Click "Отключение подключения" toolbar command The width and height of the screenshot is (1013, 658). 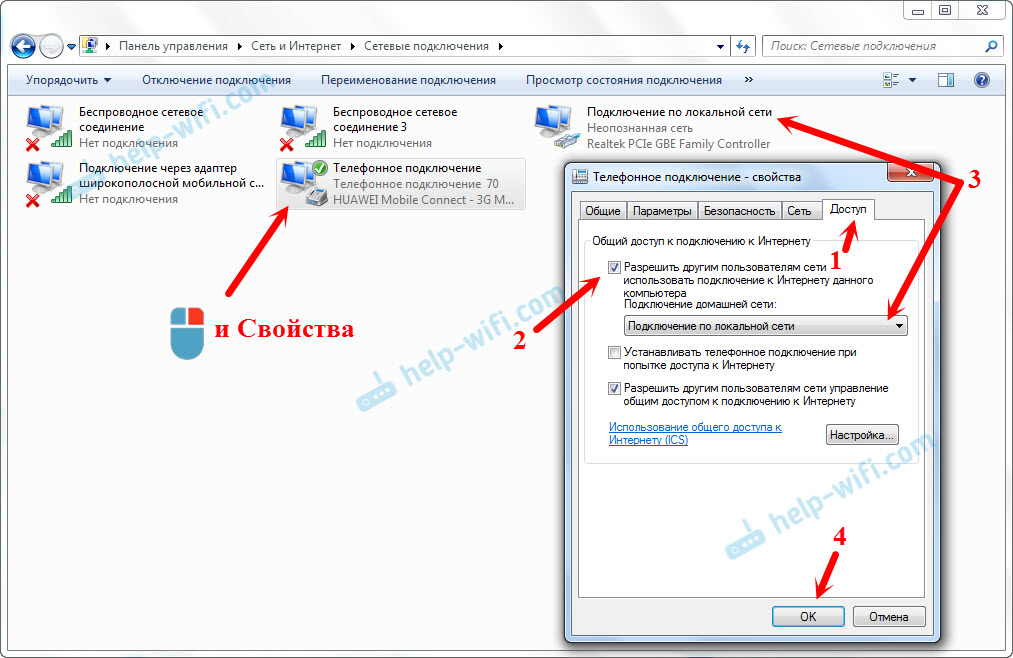click(216, 80)
